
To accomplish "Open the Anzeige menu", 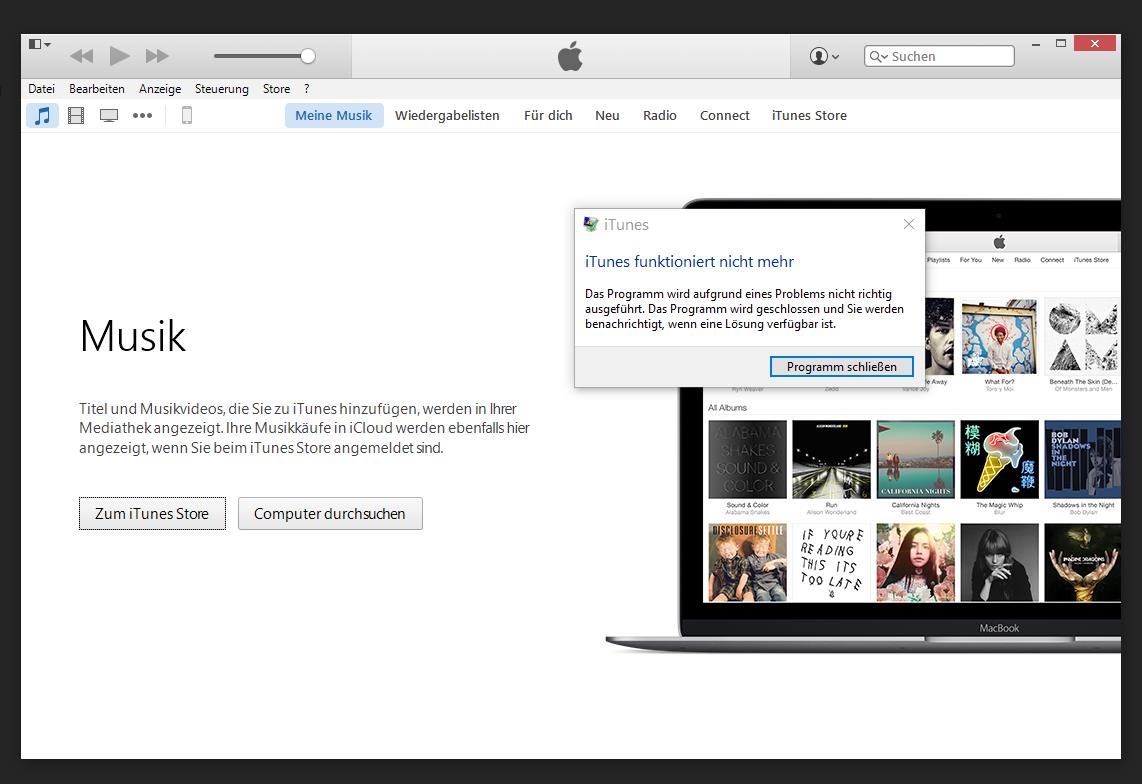I will coord(160,89).
